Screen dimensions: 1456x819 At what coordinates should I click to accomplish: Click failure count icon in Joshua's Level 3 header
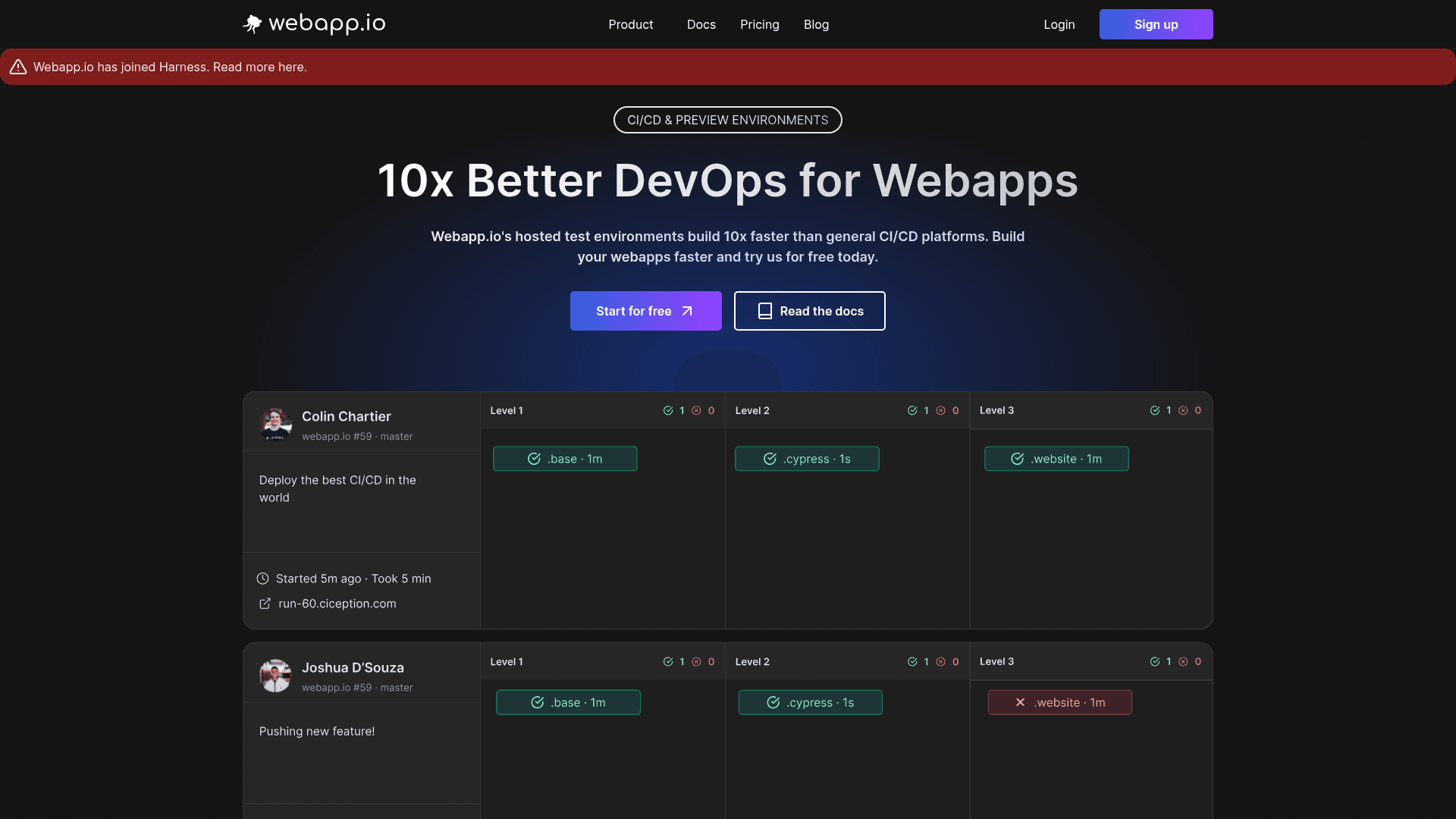[1183, 661]
